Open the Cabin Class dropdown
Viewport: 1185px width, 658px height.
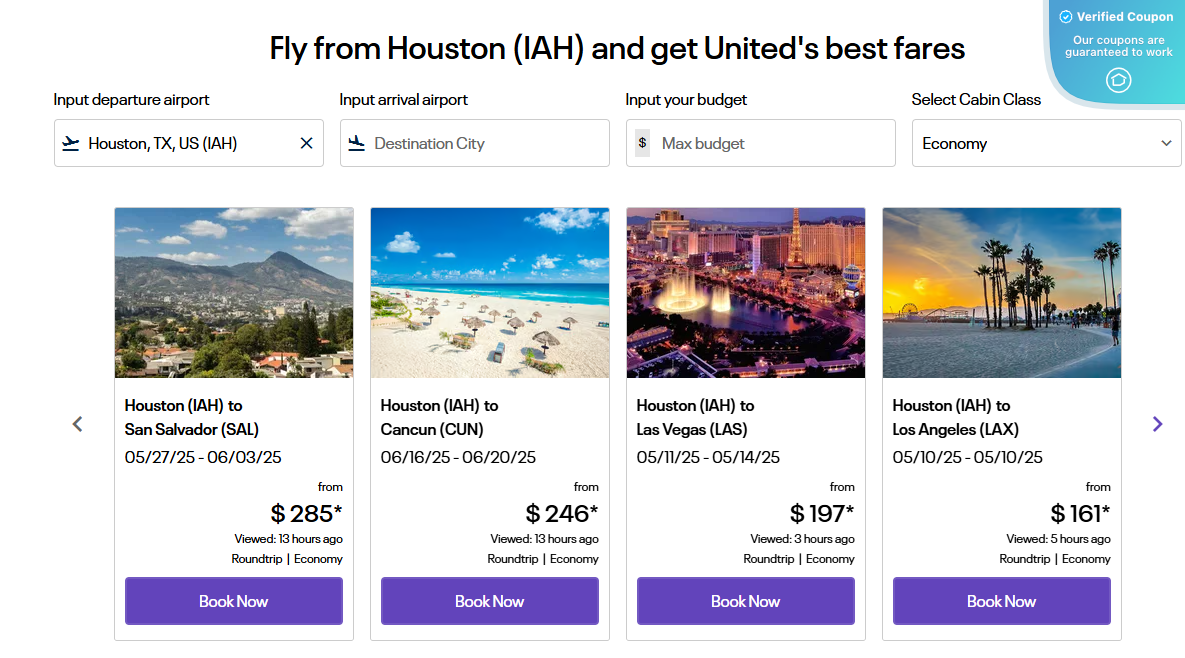(x=1046, y=143)
